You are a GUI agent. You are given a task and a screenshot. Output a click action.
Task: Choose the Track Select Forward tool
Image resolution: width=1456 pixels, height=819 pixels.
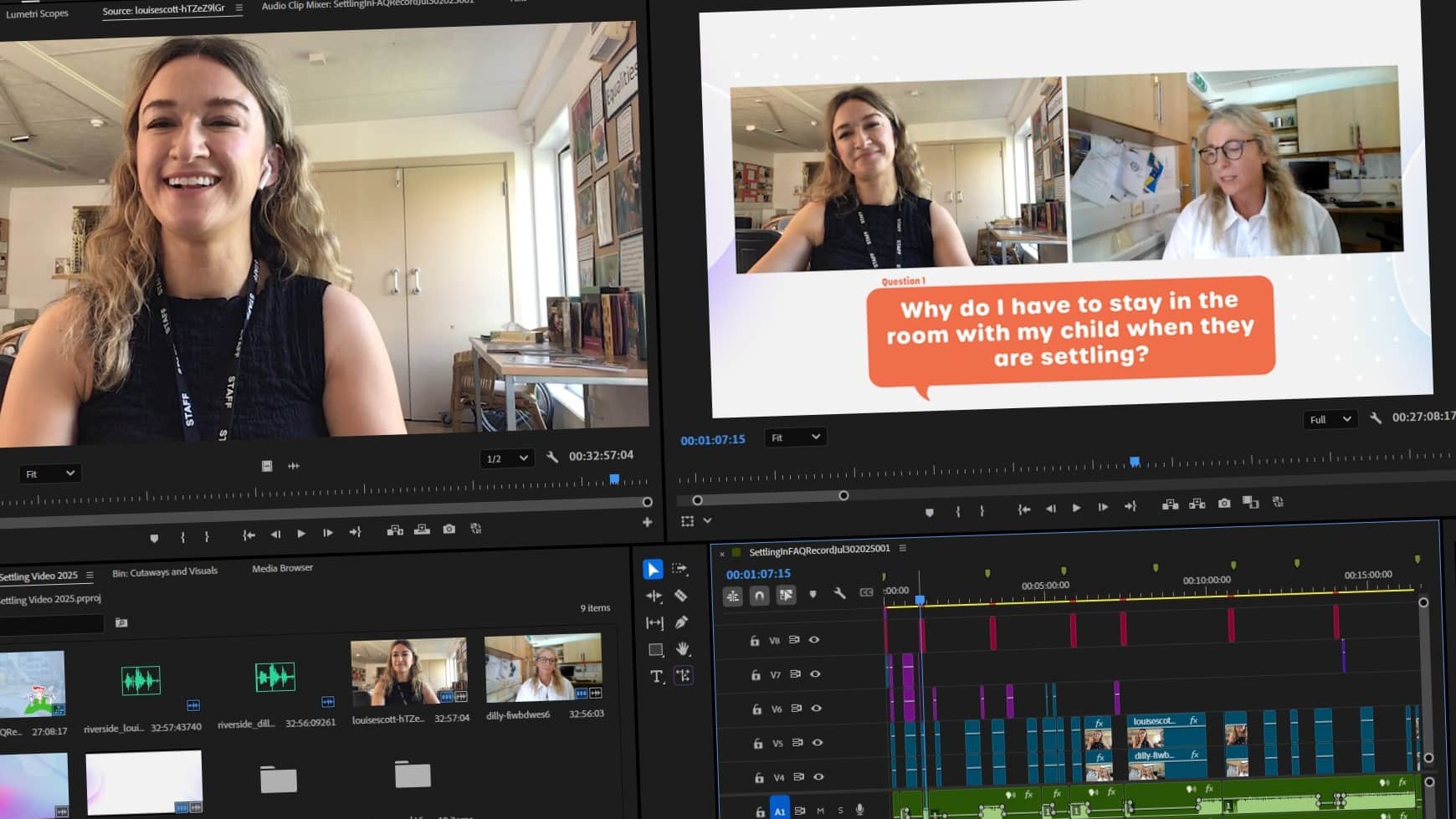coord(679,569)
